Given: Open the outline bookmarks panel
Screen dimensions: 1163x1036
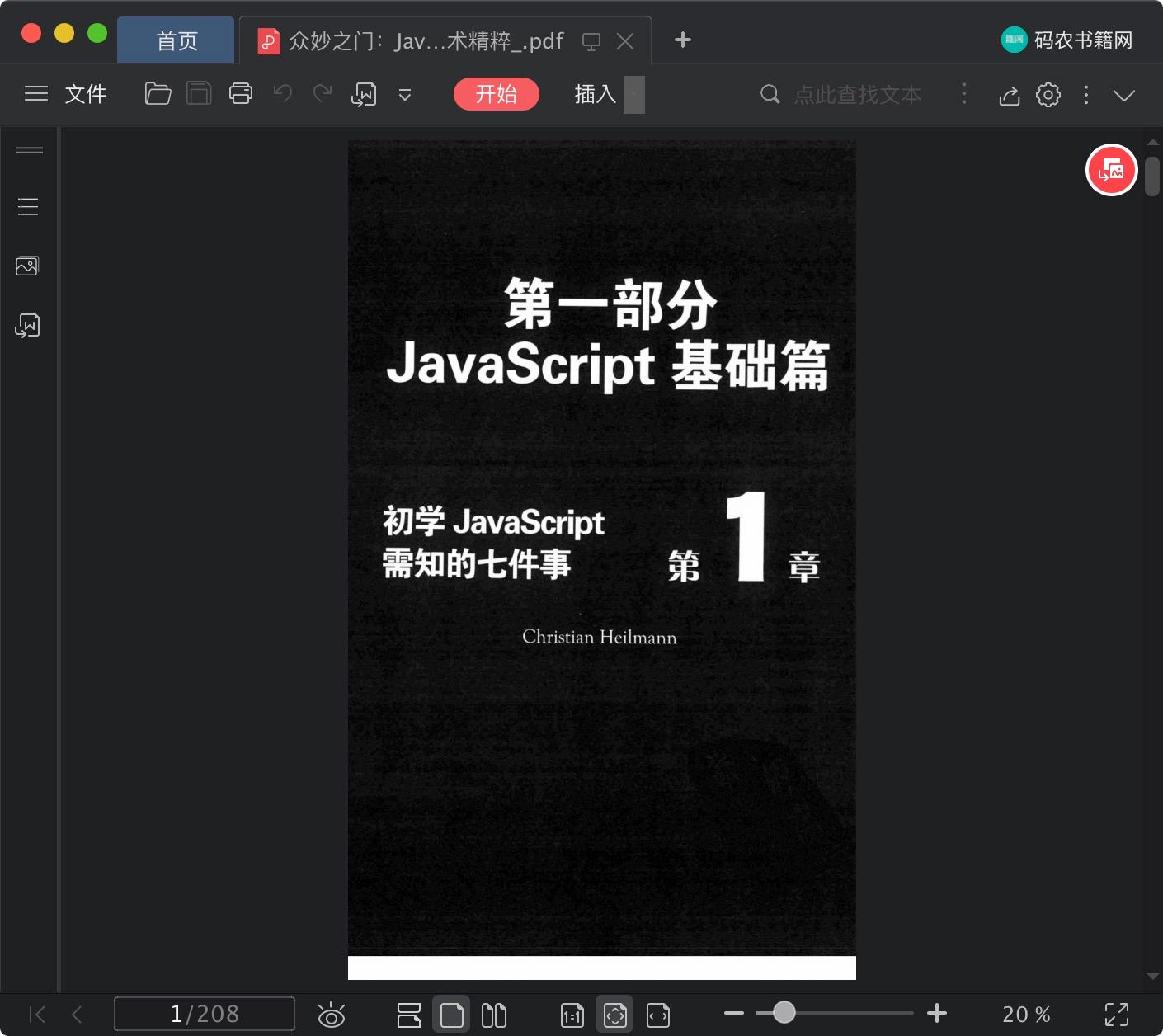Looking at the screenshot, I should 28,206.
